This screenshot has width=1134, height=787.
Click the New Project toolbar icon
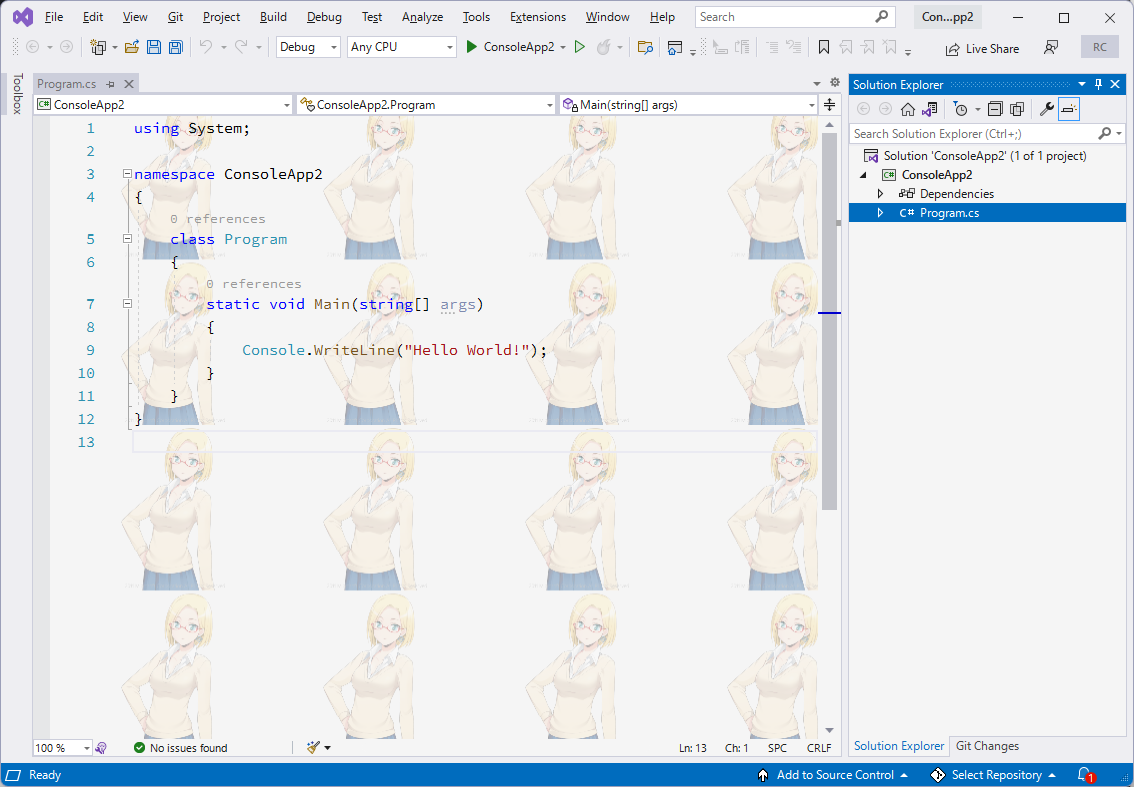[98, 47]
